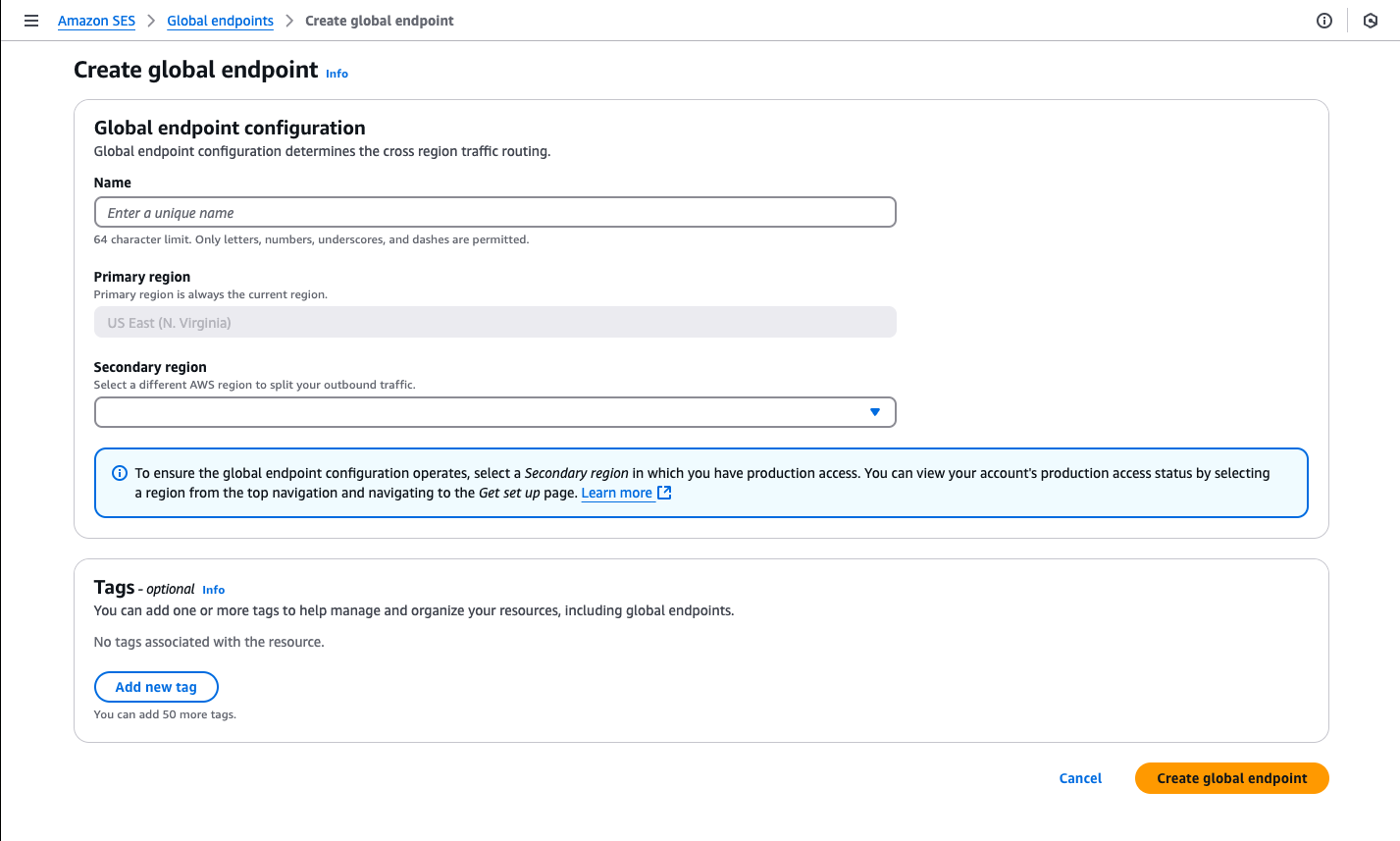This screenshot has height=841, width=1400.
Task: Open the Secondary region dropdown
Action: (x=494, y=411)
